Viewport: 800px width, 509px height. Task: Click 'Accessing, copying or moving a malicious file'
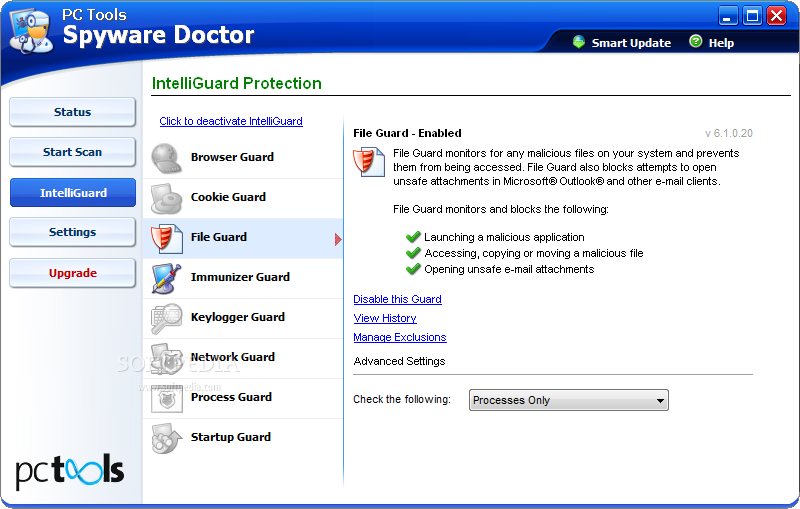[x=534, y=253]
